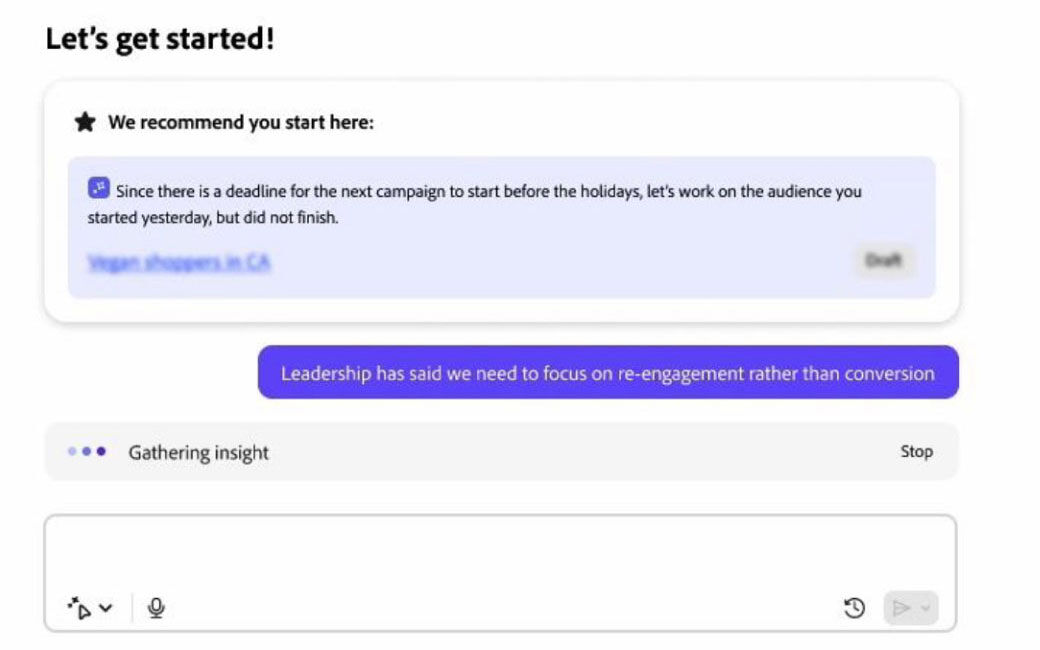Open the Vegan shoppers in CA link

click(179, 262)
